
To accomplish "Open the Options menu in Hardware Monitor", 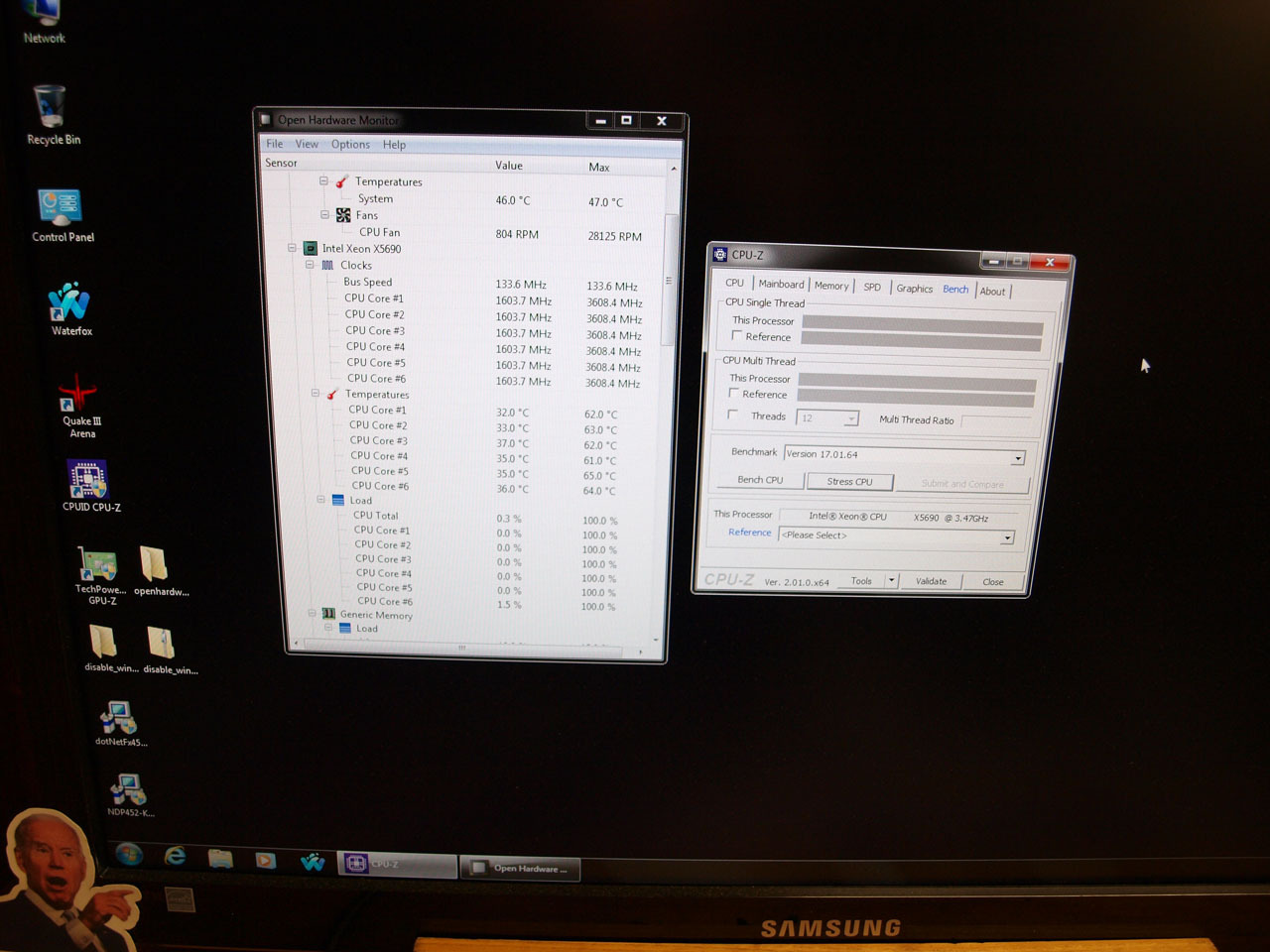I will tap(350, 145).
